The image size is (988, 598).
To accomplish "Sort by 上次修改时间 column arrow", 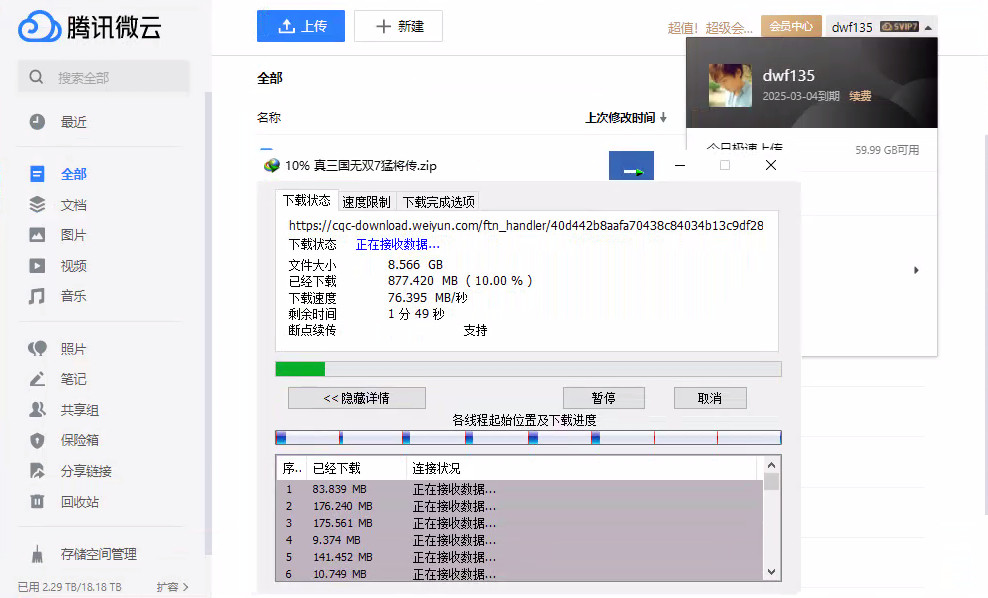I will [x=663, y=118].
